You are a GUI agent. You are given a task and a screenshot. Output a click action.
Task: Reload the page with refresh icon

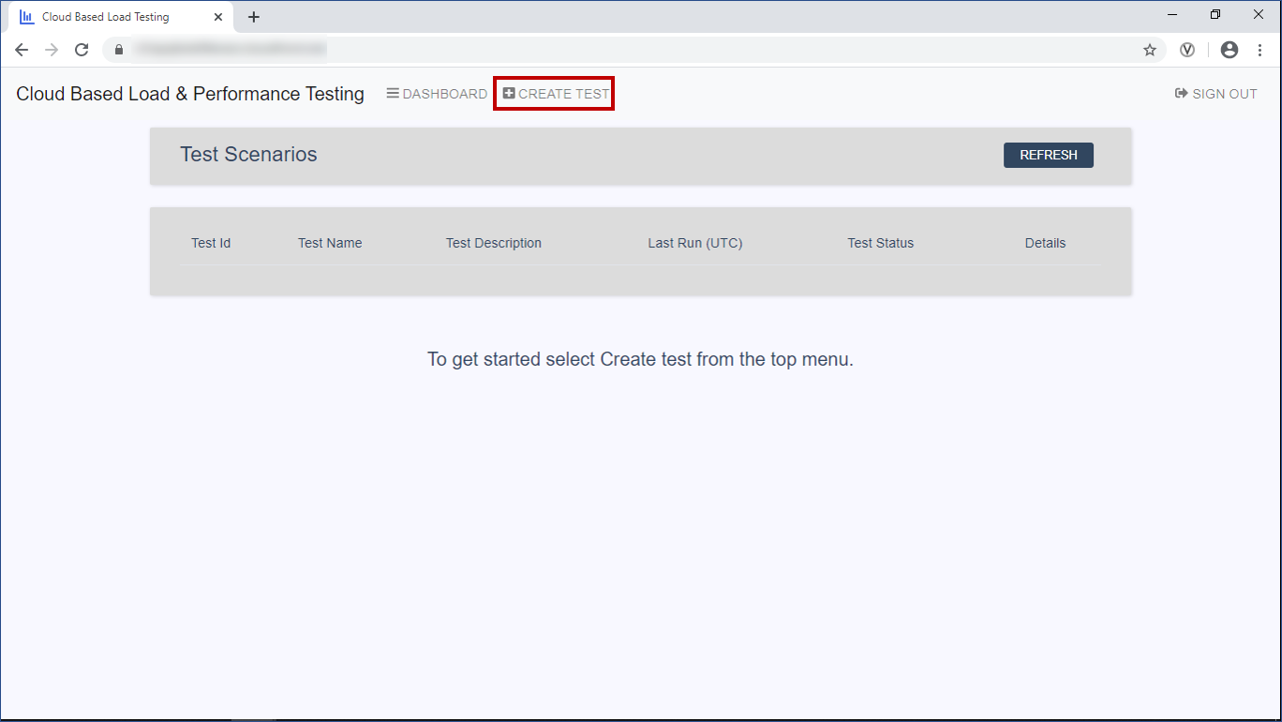pyautogui.click(x=82, y=50)
